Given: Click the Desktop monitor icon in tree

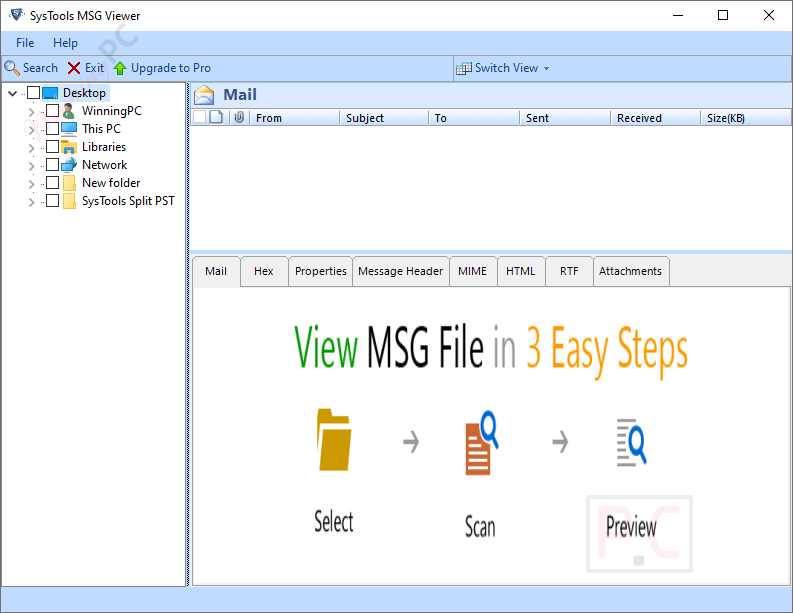Looking at the screenshot, I should point(50,93).
